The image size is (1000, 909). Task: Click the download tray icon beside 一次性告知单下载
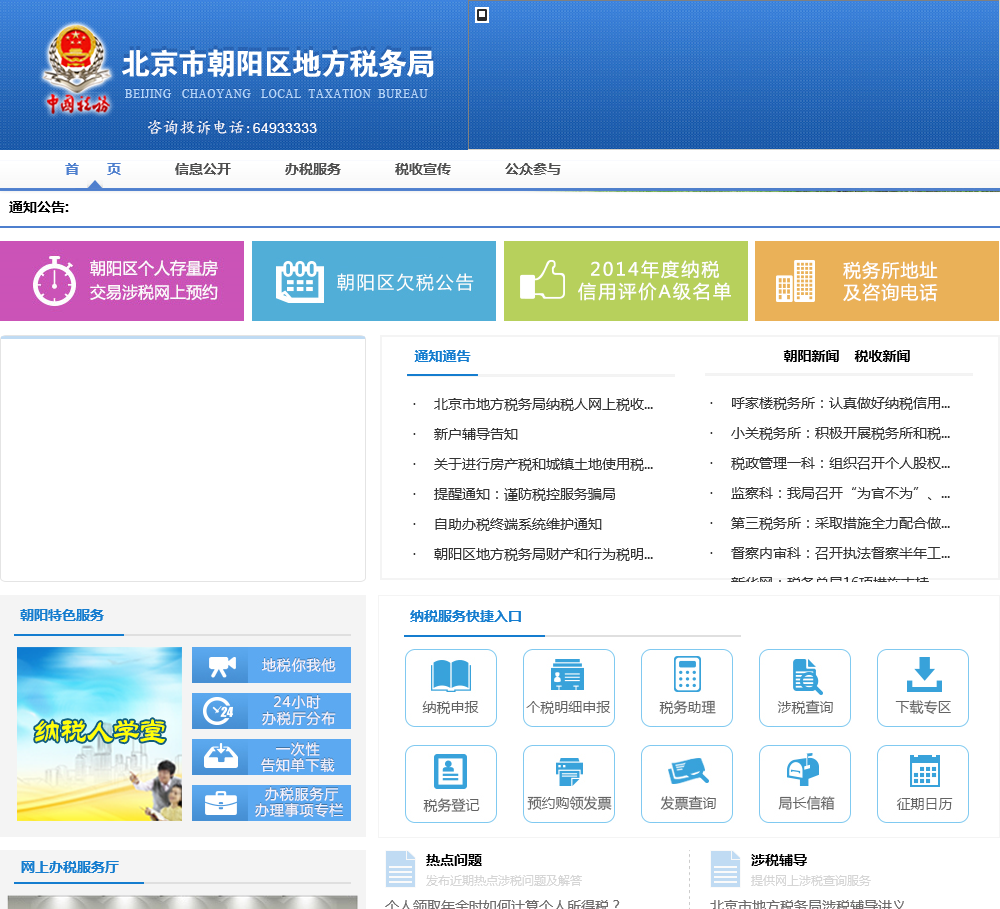(x=221, y=757)
